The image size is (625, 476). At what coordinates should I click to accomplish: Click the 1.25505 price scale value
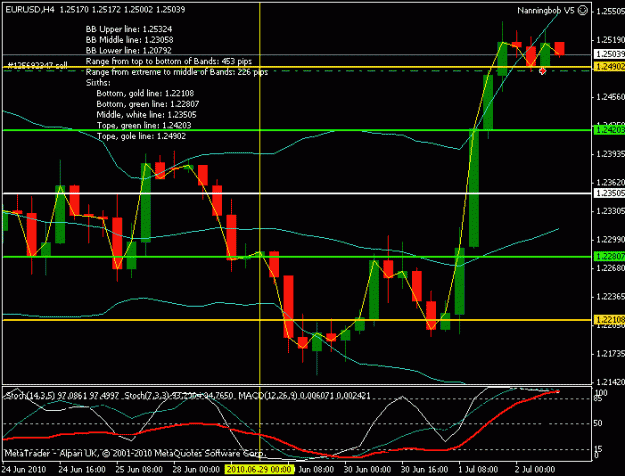(610, 11)
